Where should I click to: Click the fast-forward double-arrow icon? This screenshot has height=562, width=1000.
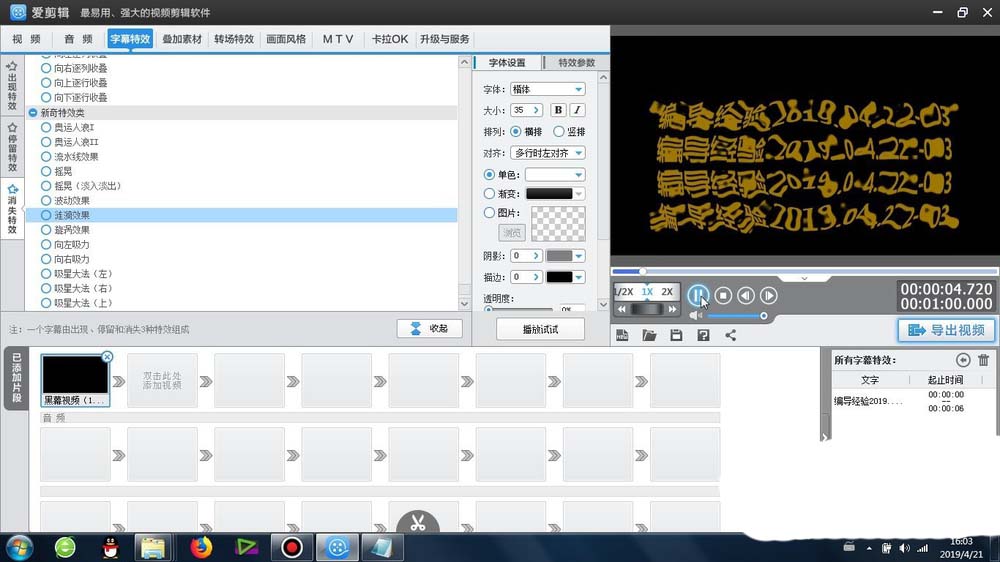[672, 309]
